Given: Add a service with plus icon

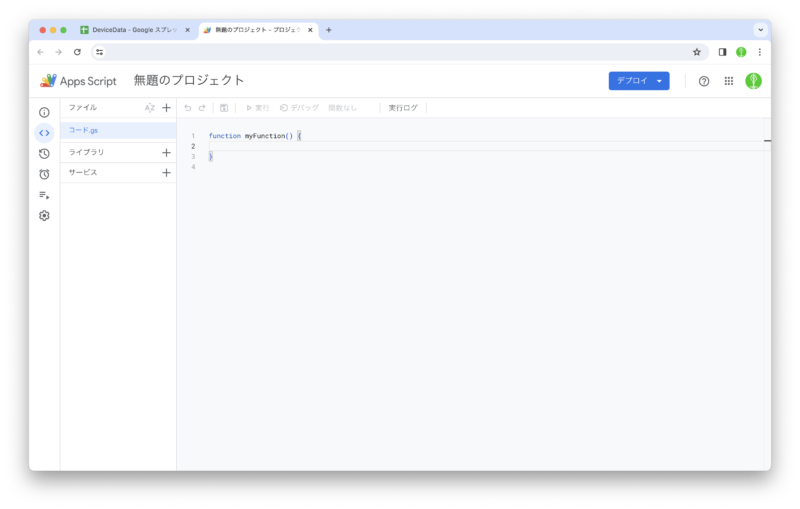Looking at the screenshot, I should (x=166, y=173).
